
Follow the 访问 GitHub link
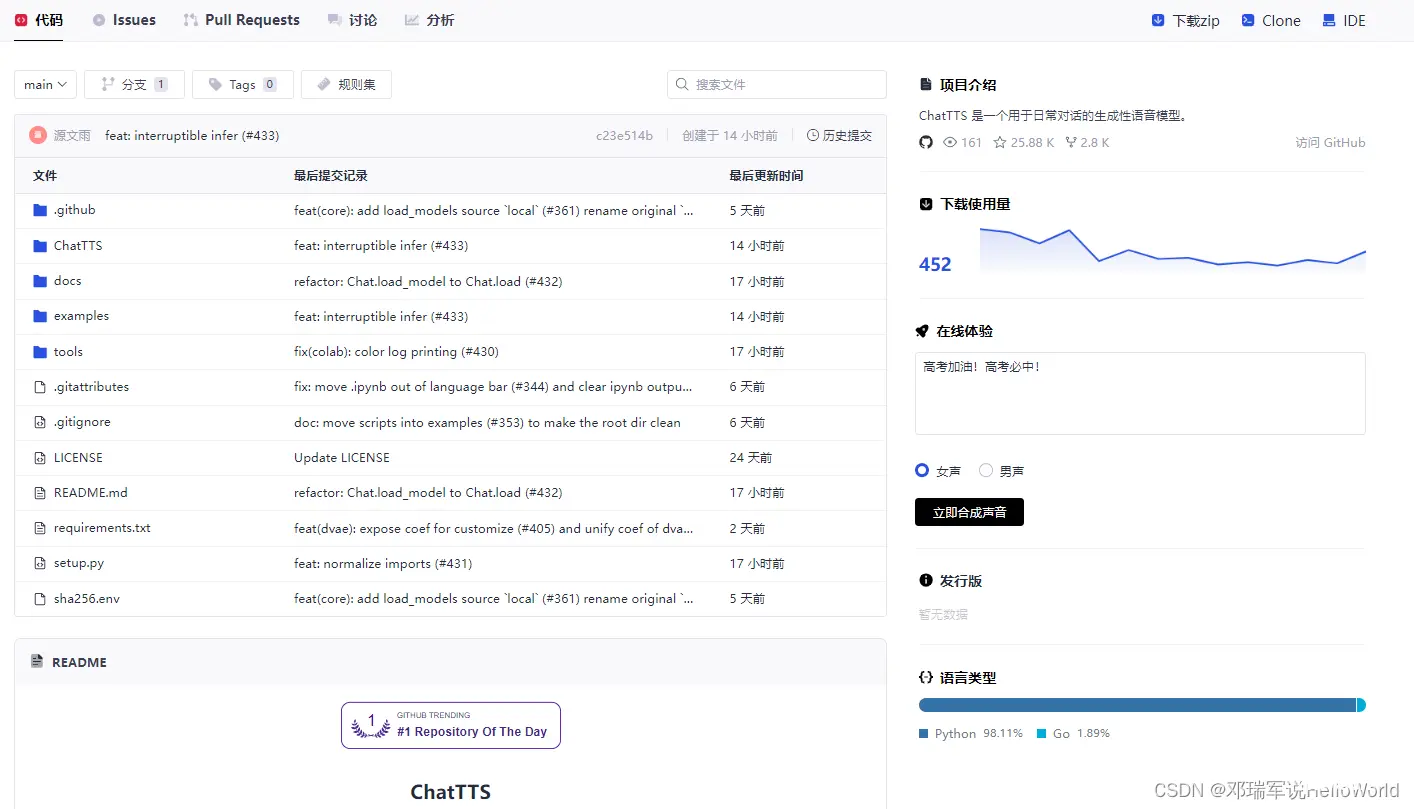[x=1330, y=142]
